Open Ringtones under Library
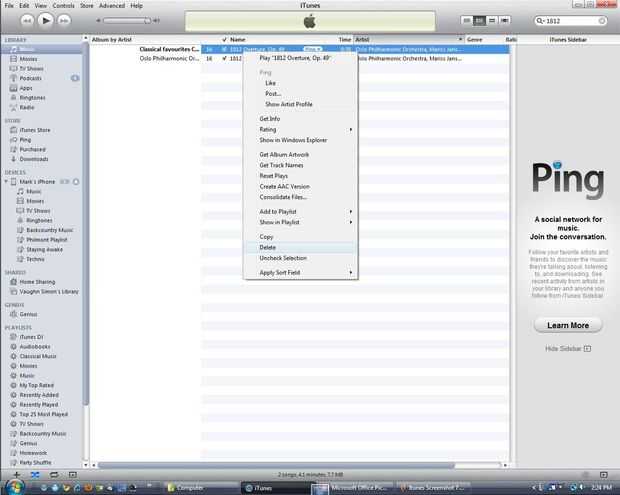This screenshot has width=620, height=495. (x=32, y=98)
